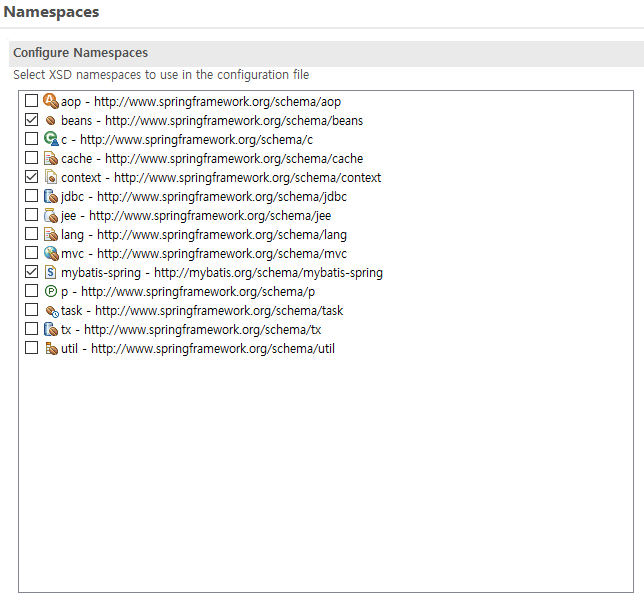
Task: Select the 'mvc - http://www.springframework.org/schema/mvc' row
Action: (x=204, y=253)
